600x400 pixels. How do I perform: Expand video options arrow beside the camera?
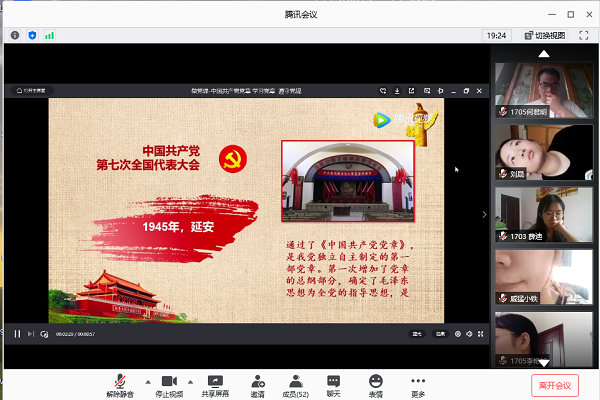(x=191, y=381)
